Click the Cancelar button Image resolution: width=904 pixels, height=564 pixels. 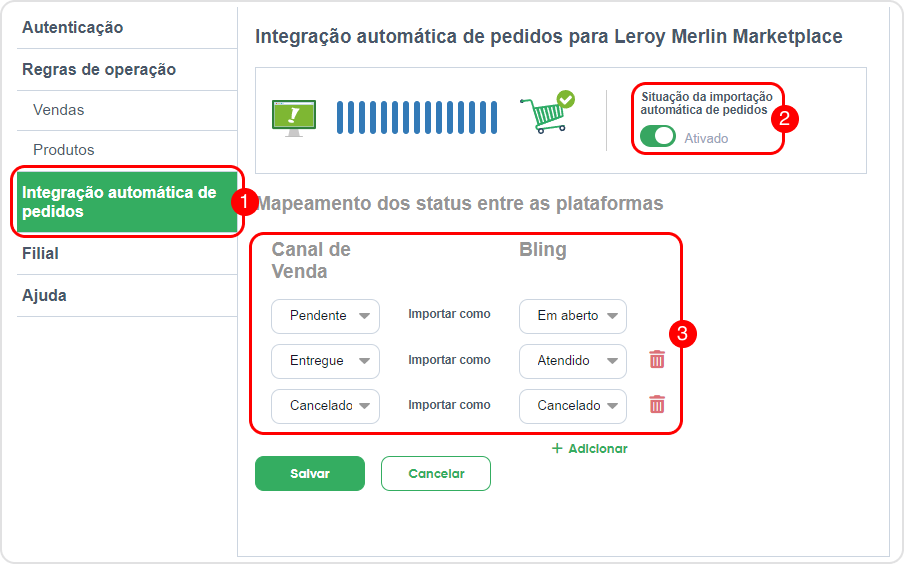[436, 473]
